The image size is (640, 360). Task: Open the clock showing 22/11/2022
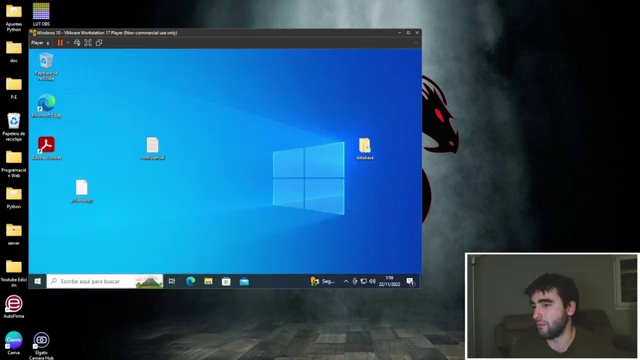[x=389, y=281]
